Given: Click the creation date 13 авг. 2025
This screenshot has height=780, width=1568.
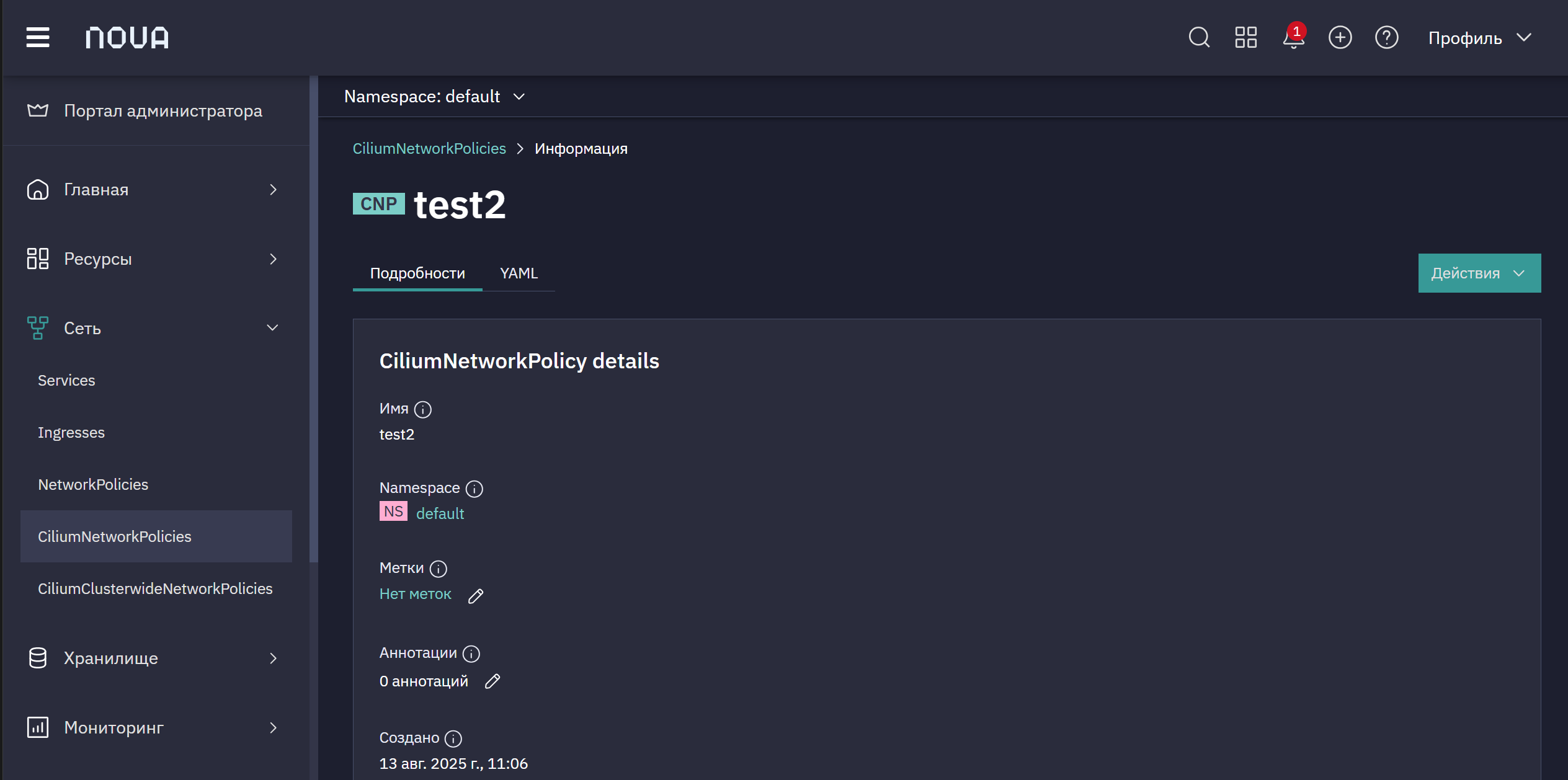Looking at the screenshot, I should (x=453, y=763).
